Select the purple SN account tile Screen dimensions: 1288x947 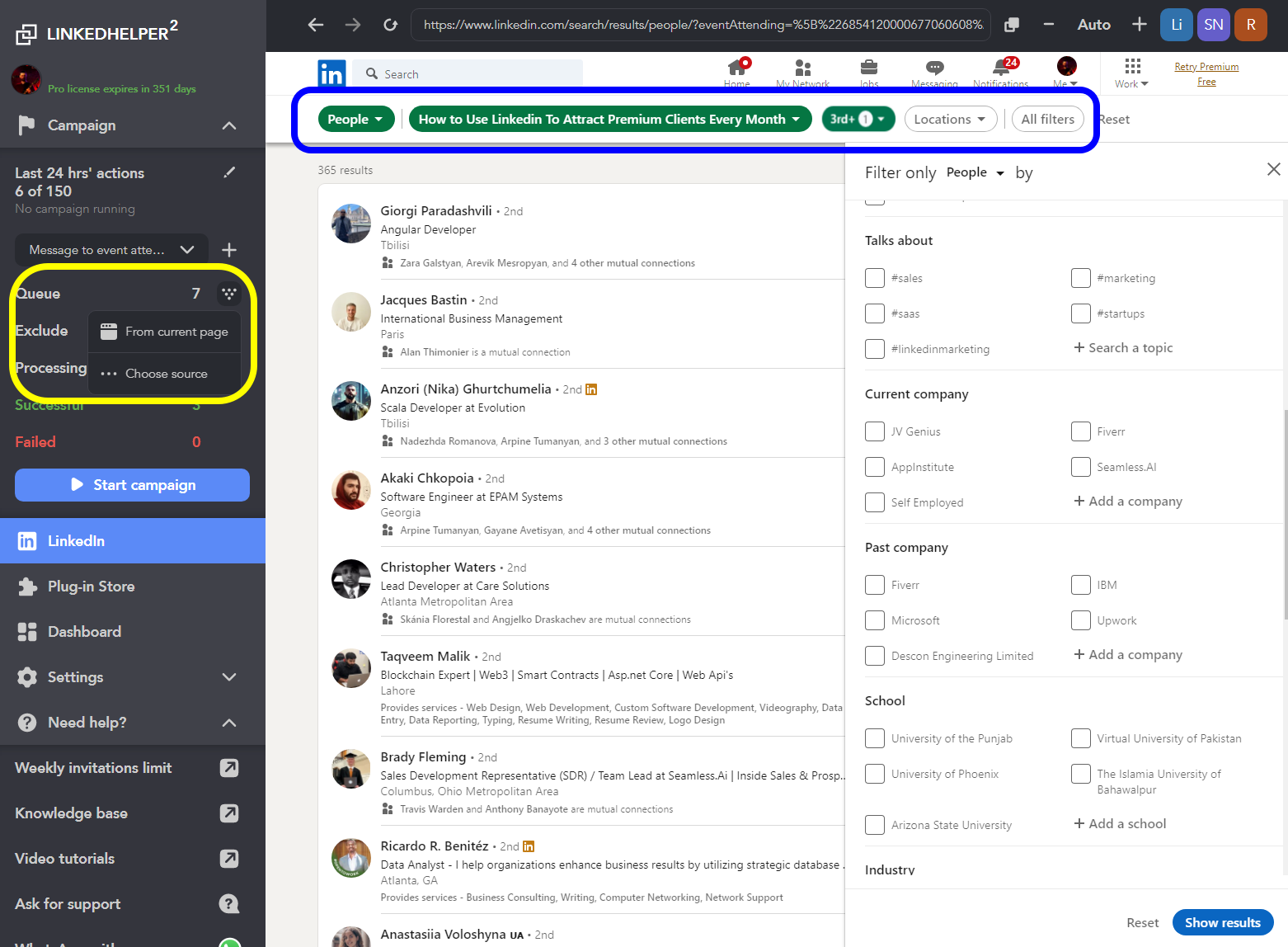(1214, 25)
